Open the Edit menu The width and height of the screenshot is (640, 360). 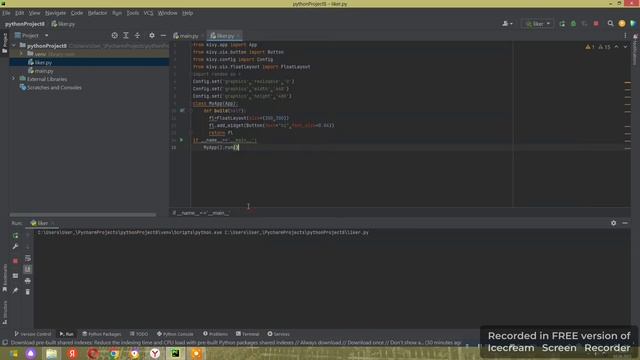point(19,13)
